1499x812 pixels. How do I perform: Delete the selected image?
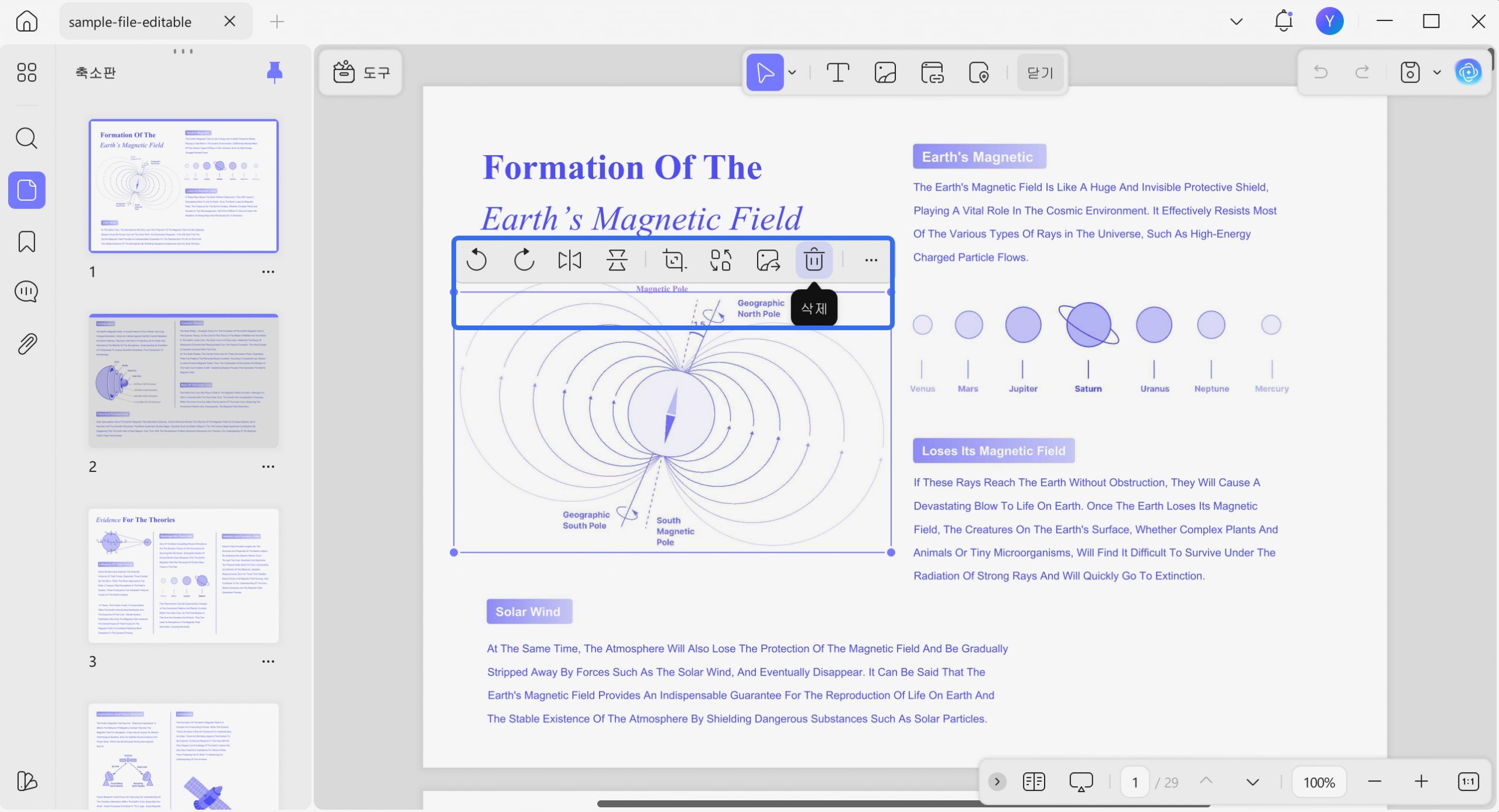tap(814, 260)
